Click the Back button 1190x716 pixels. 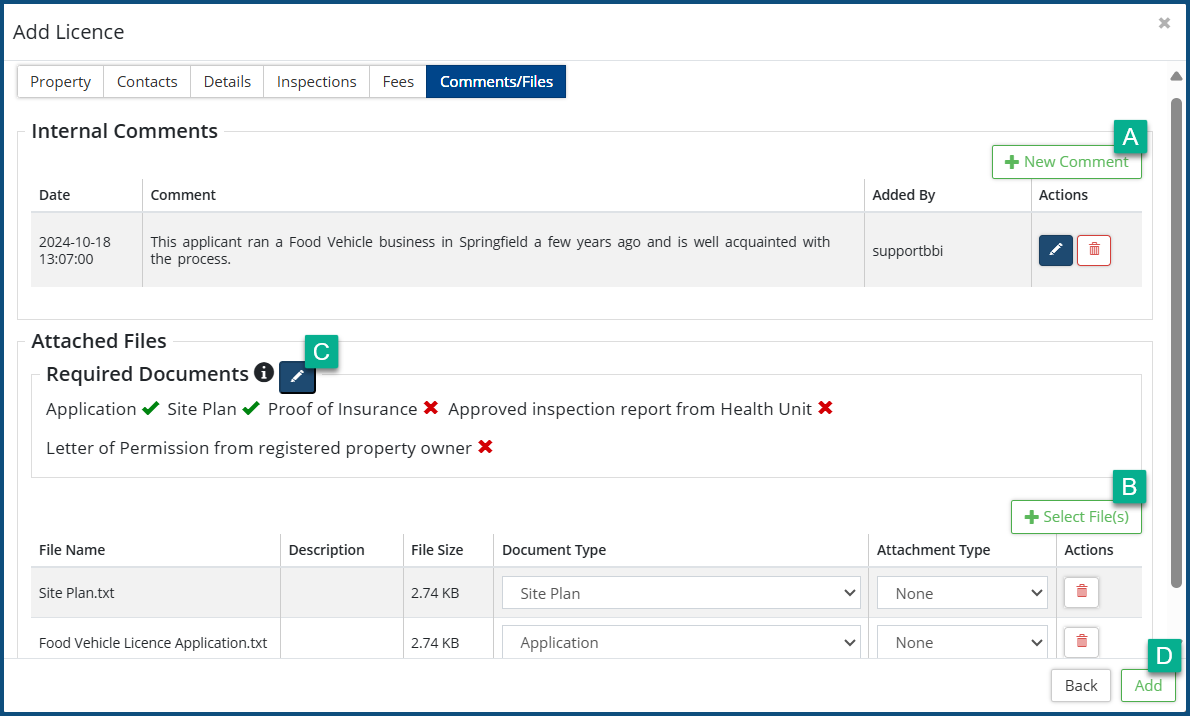click(1081, 686)
